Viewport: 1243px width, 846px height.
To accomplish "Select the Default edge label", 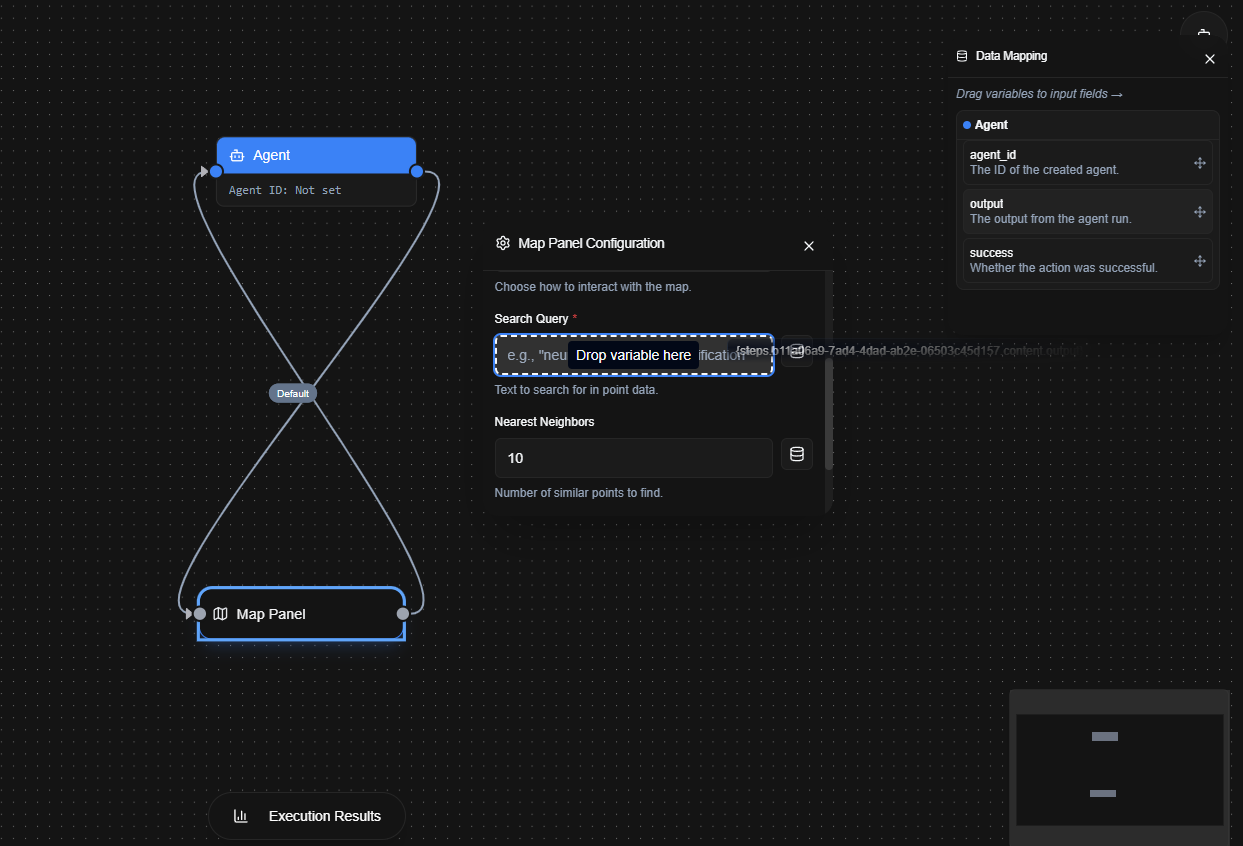I will (292, 393).
